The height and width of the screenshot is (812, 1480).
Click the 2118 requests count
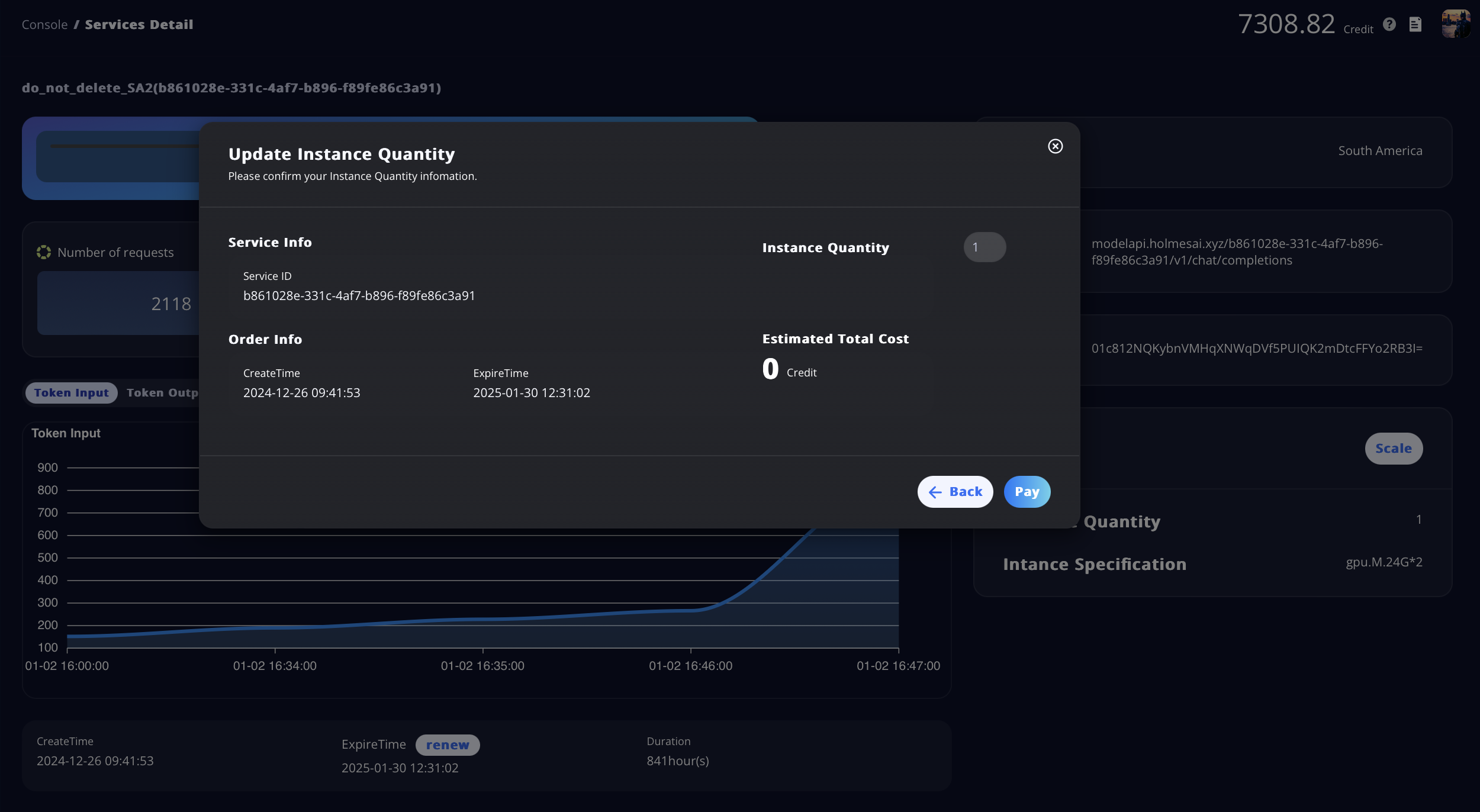171,304
